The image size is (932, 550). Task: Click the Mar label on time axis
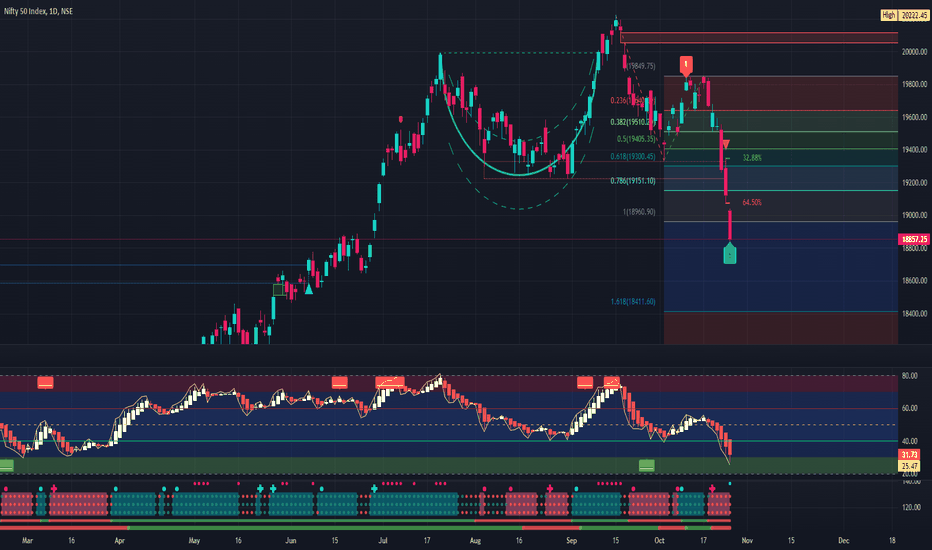(x=27, y=540)
